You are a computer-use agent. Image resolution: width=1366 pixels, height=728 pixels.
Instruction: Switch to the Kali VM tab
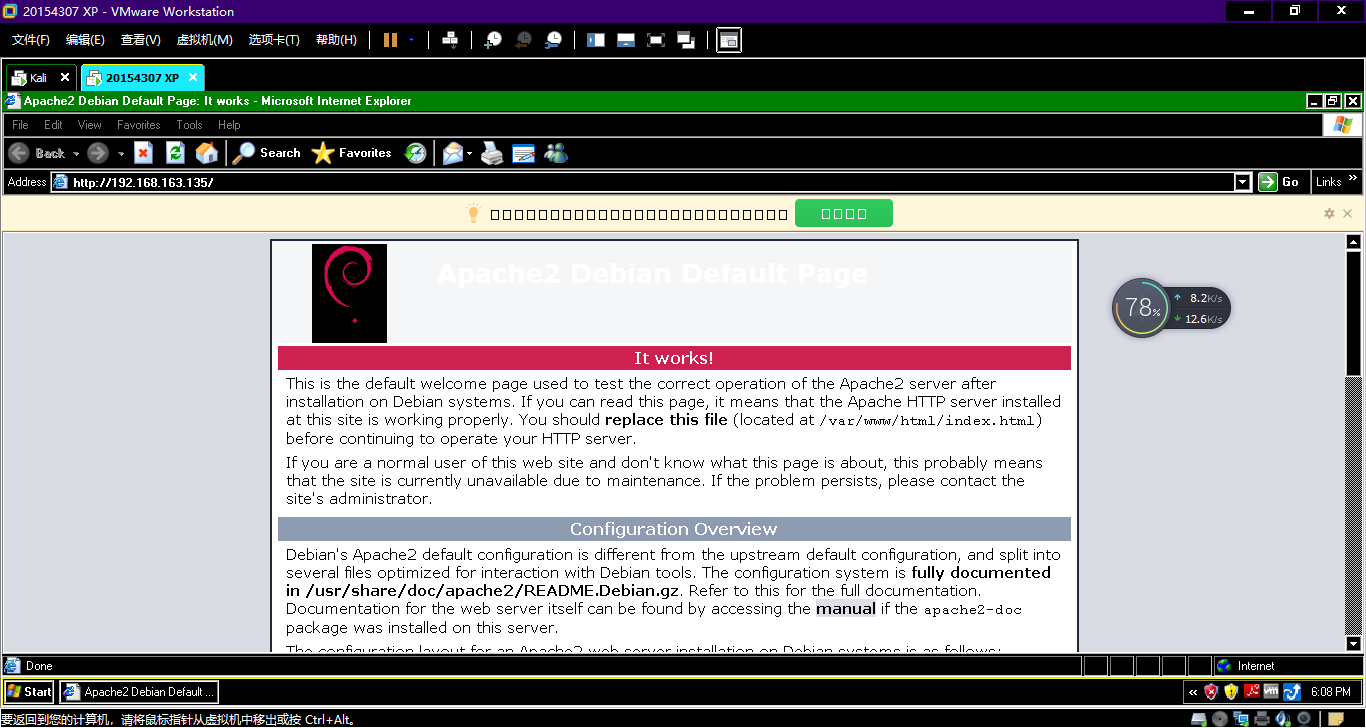(38, 78)
